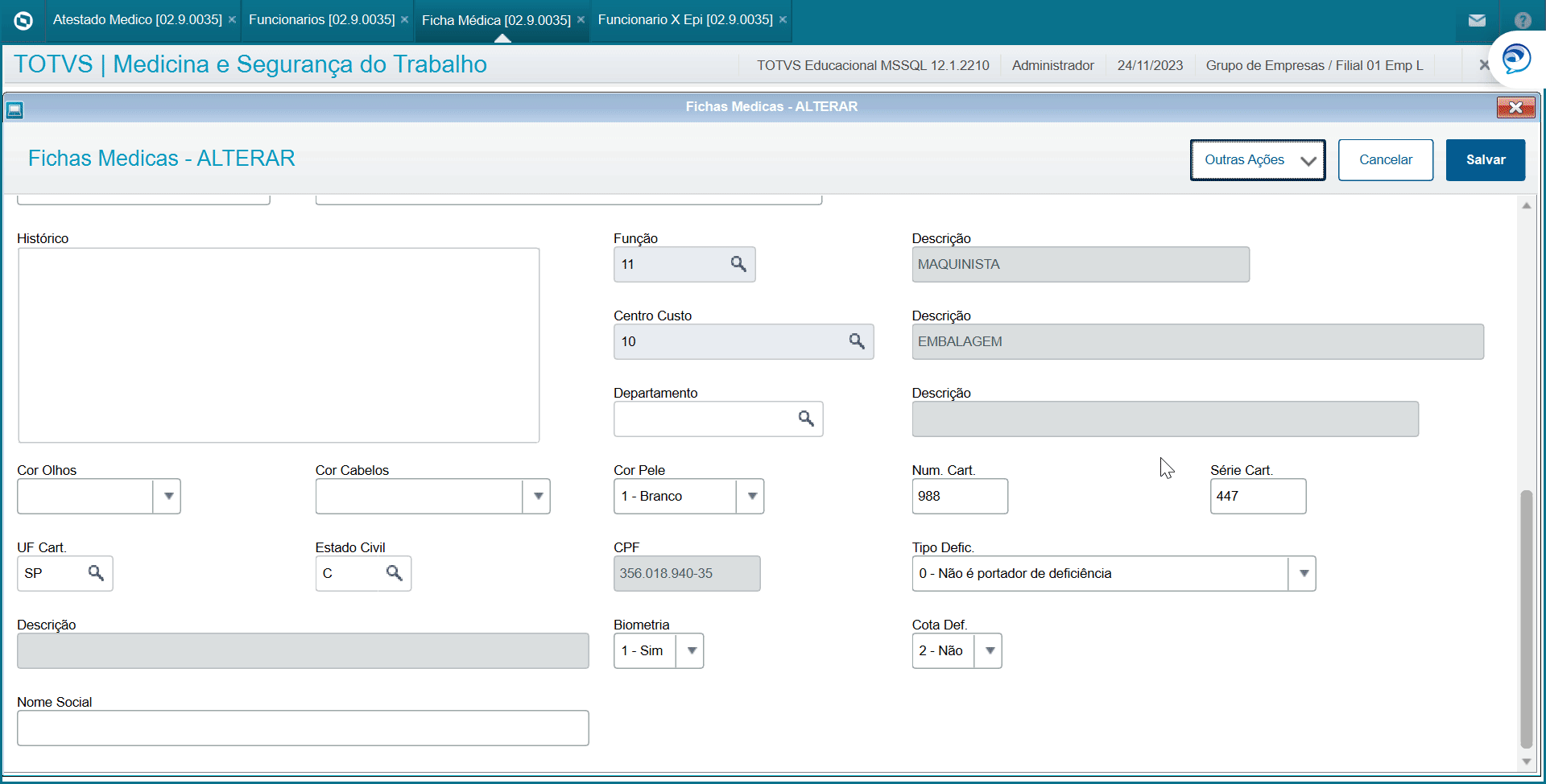Click the Centro Custo lookup magnifier

[857, 341]
